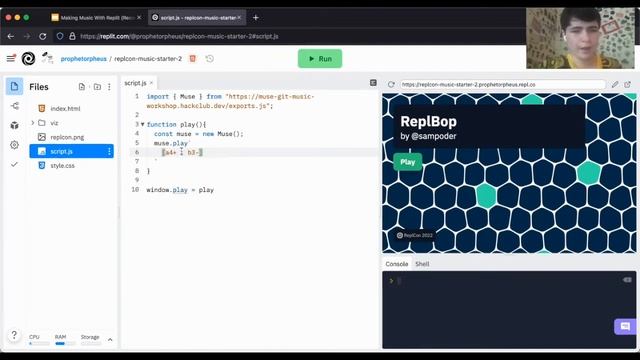Add a new folder in Files
Screen dimensions: 640x360
97,87
